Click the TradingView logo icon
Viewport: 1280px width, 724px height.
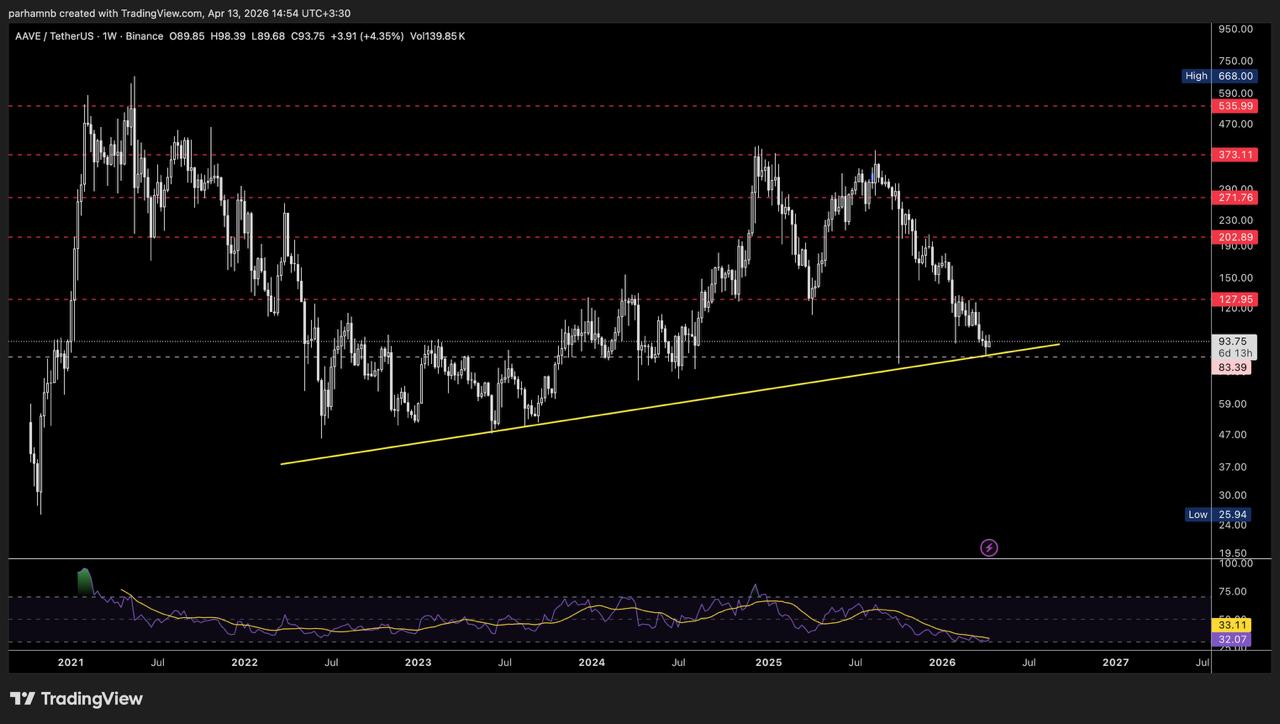click(22, 699)
